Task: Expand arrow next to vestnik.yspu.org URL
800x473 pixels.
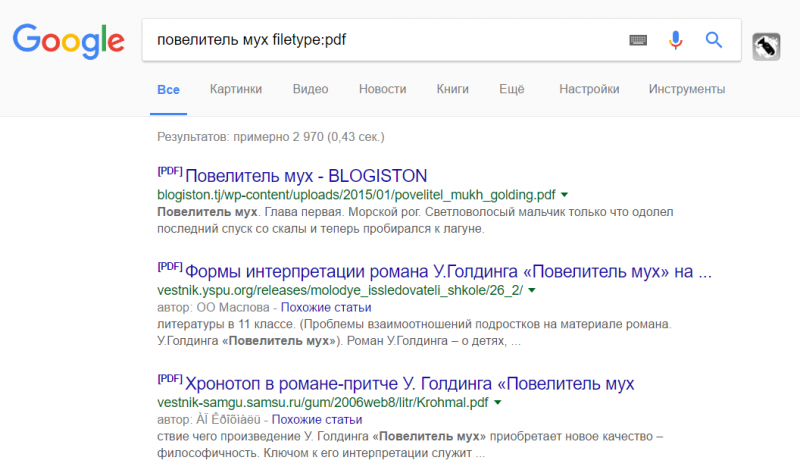Action: point(531,291)
